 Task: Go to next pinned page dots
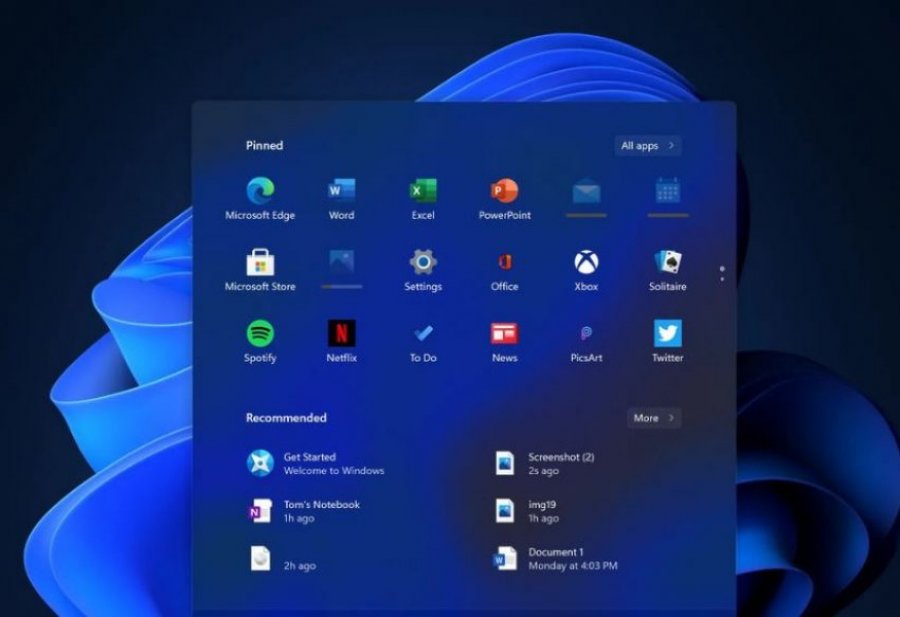(721, 274)
